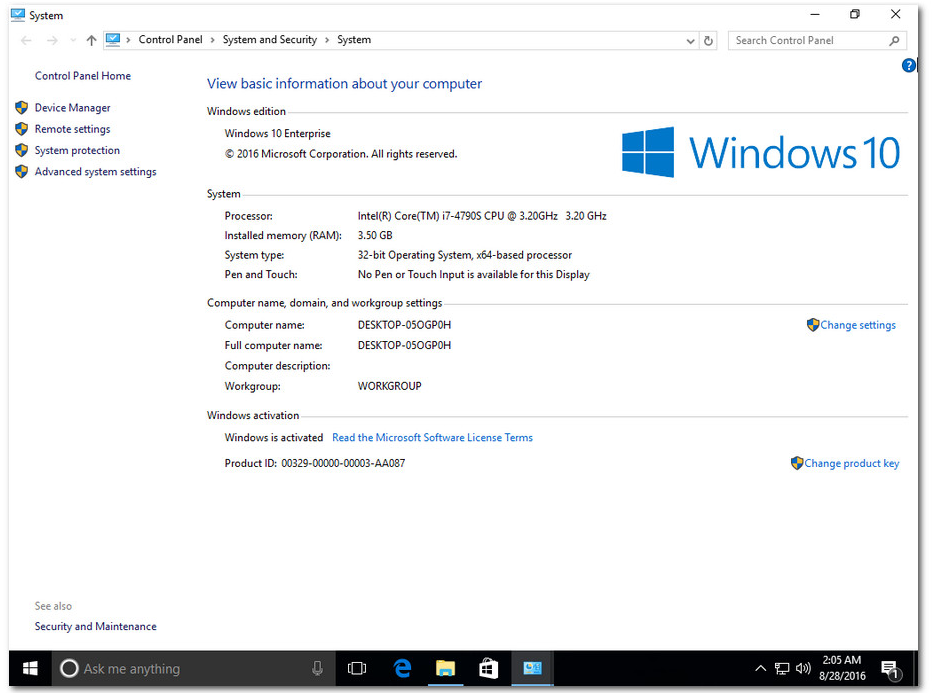Open Security and Maintenance link
The image size is (933, 693).
click(96, 626)
